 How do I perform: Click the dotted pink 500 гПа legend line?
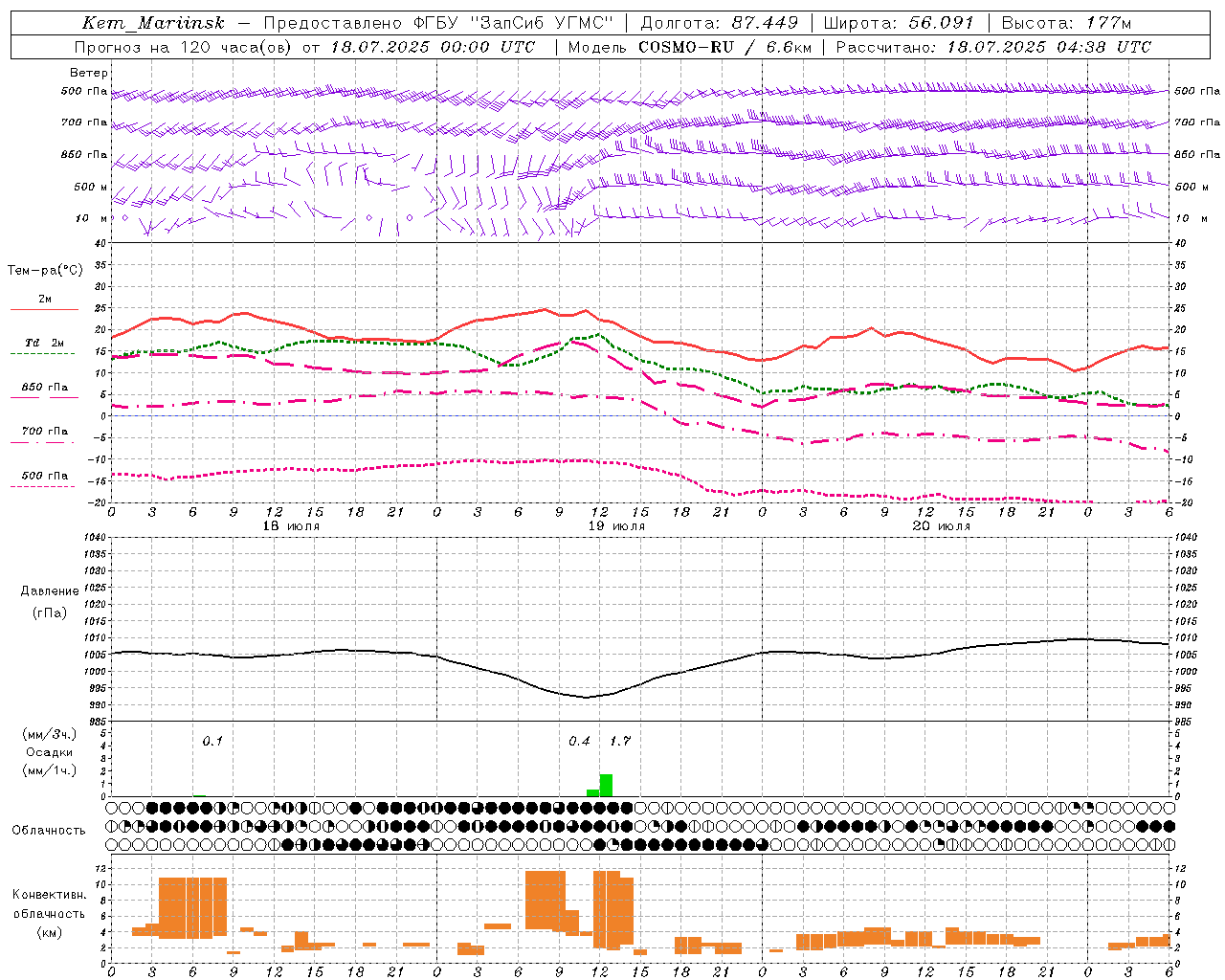click(43, 486)
